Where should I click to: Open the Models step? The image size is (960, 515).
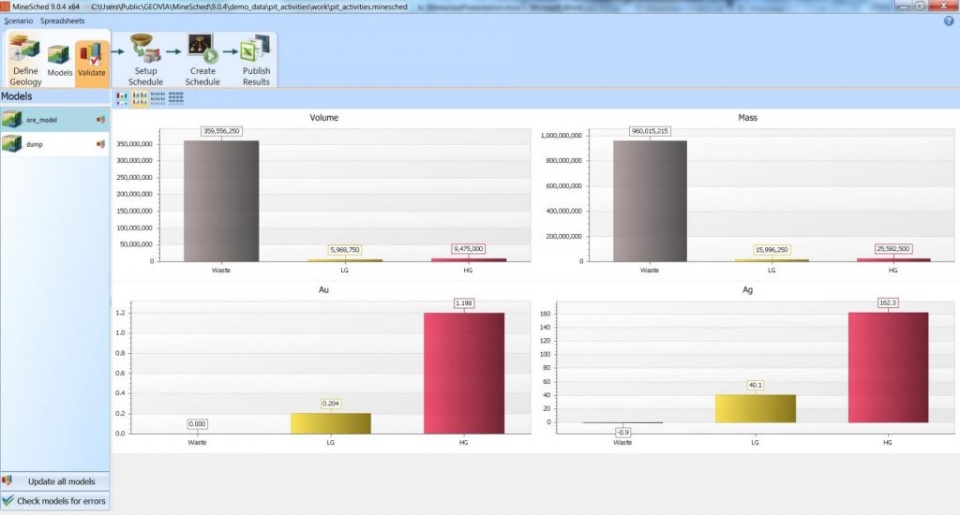tap(59, 60)
